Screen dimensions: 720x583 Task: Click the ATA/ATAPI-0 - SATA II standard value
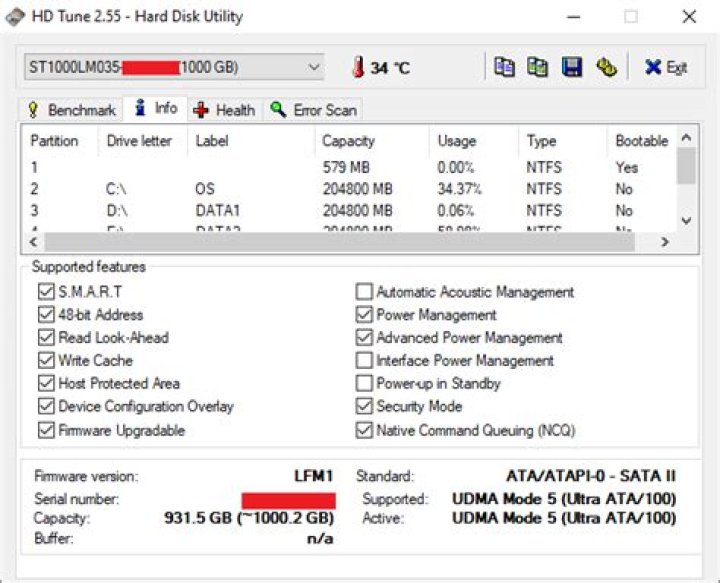click(x=591, y=476)
